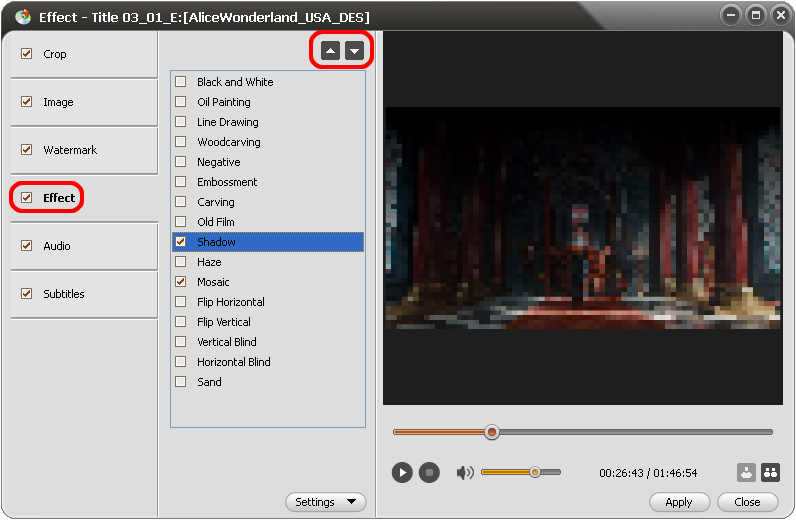This screenshot has width=796, height=520.
Task: Enable the Haze effect checkbox
Action: tap(180, 262)
